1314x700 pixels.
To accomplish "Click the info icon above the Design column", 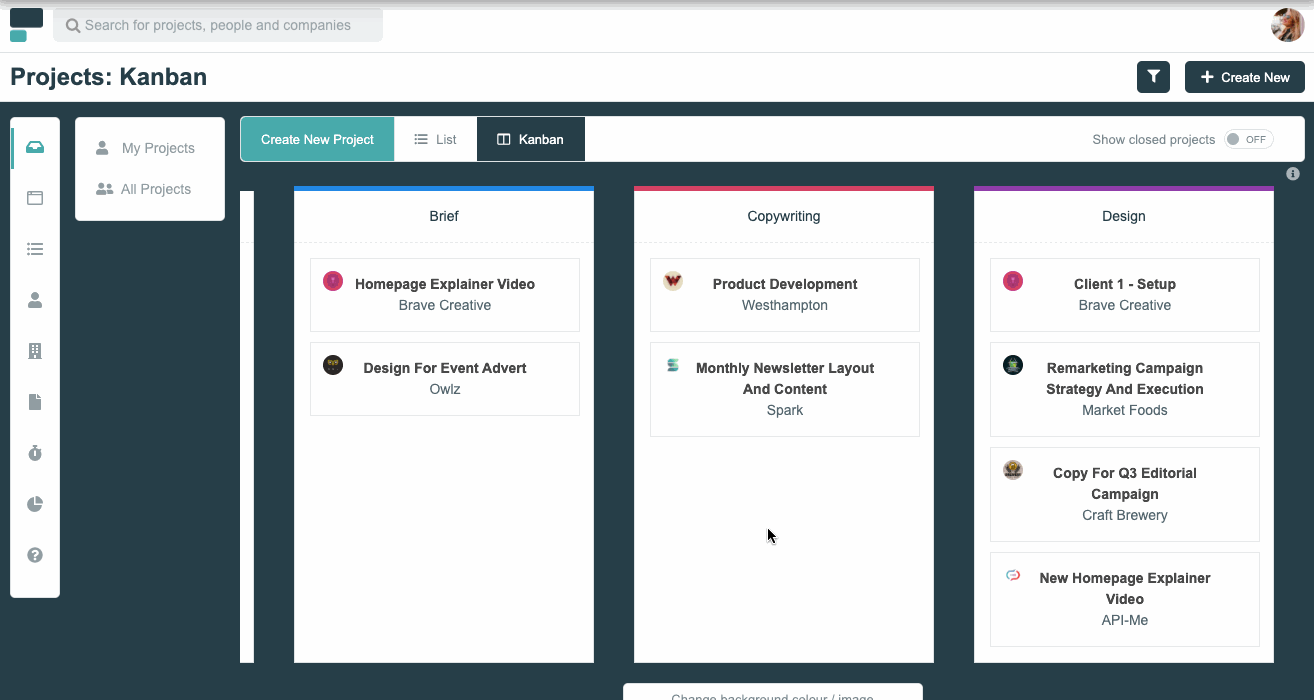I will tap(1292, 173).
